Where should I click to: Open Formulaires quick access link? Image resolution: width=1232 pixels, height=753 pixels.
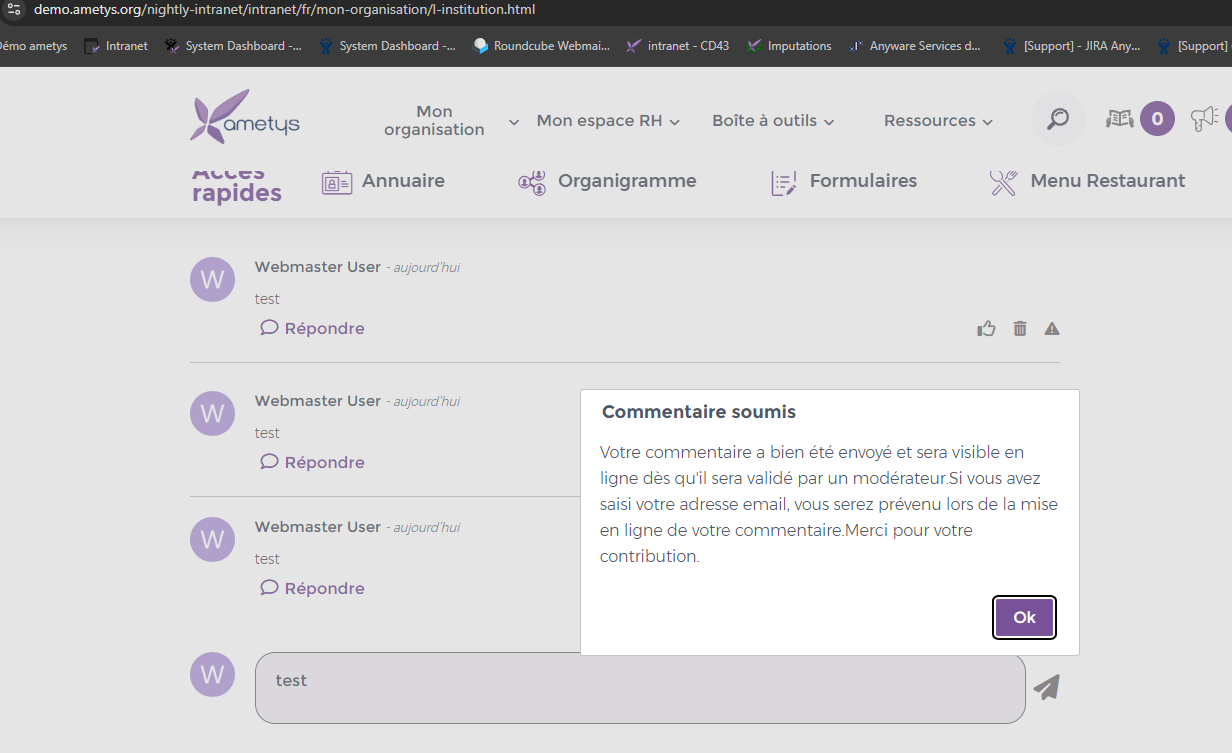[843, 182]
